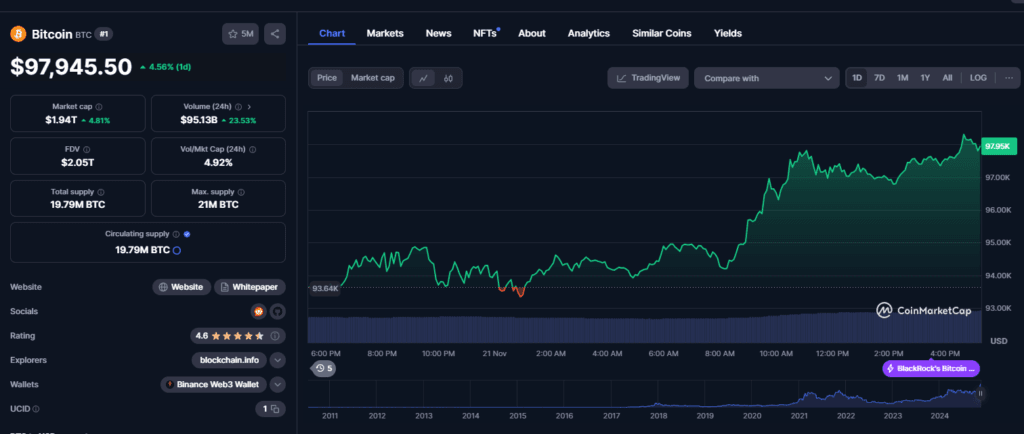The height and width of the screenshot is (434, 1024).
Task: Open BlackRock's Bitcoin event marker
Action: pyautogui.click(x=931, y=369)
